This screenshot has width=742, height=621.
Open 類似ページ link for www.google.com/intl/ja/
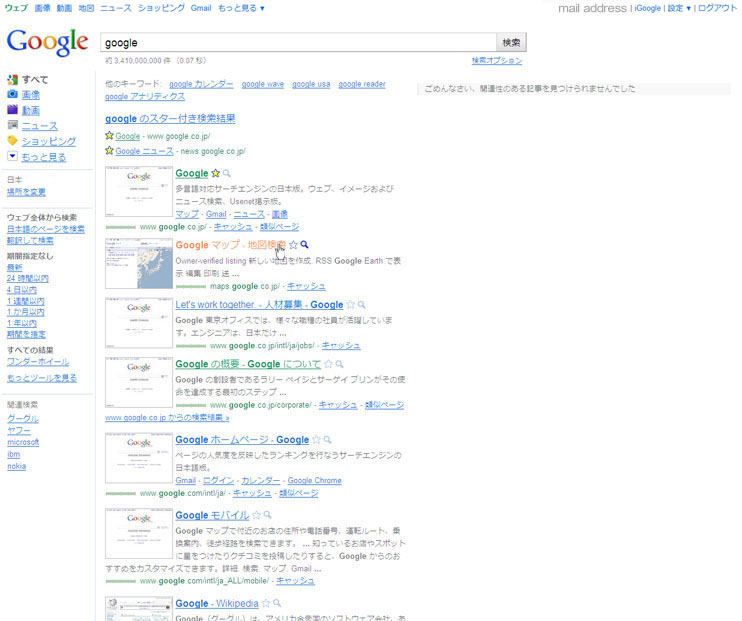[x=299, y=493]
